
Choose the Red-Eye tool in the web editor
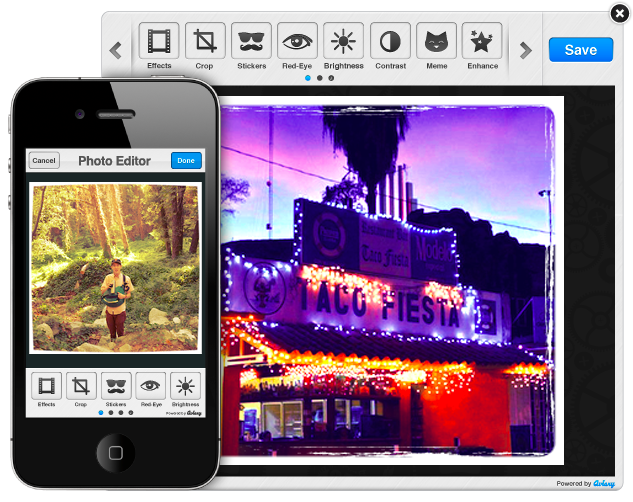[297, 41]
